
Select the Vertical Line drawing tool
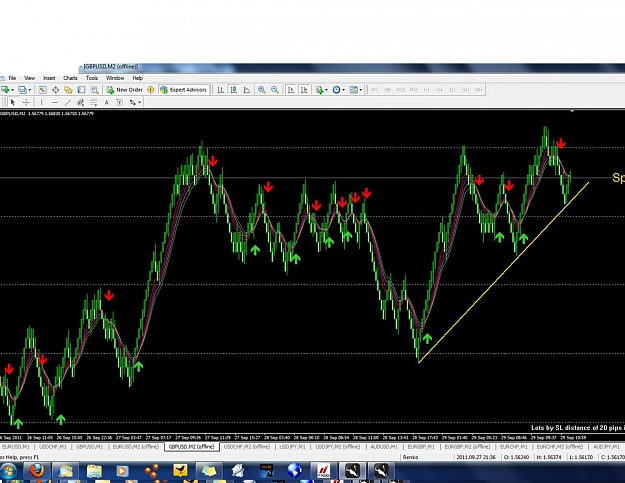[41, 102]
